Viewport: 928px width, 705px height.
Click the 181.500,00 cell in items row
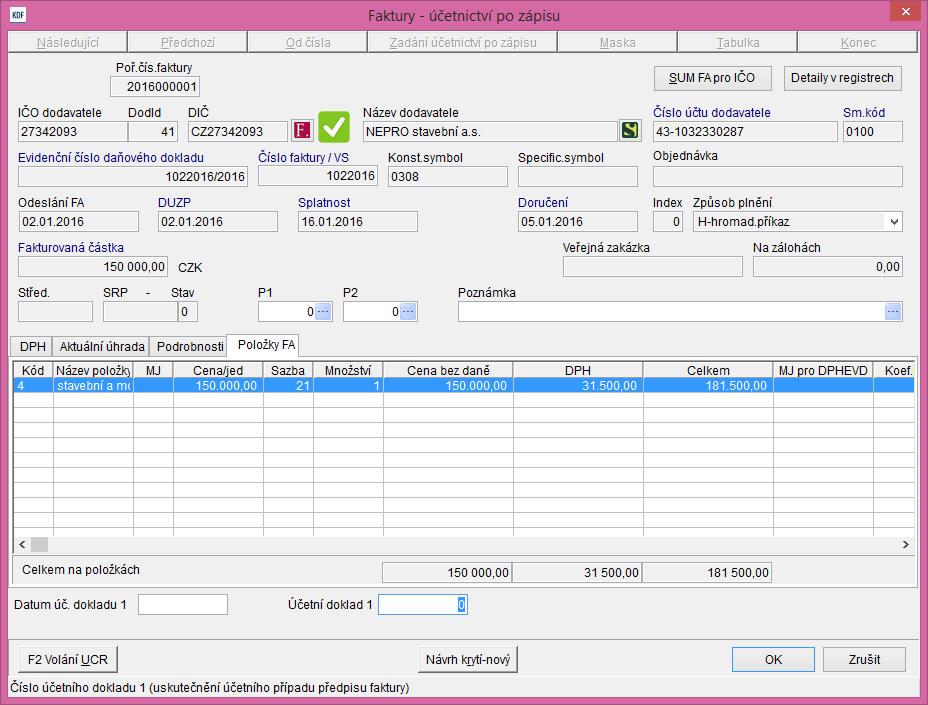pos(708,385)
